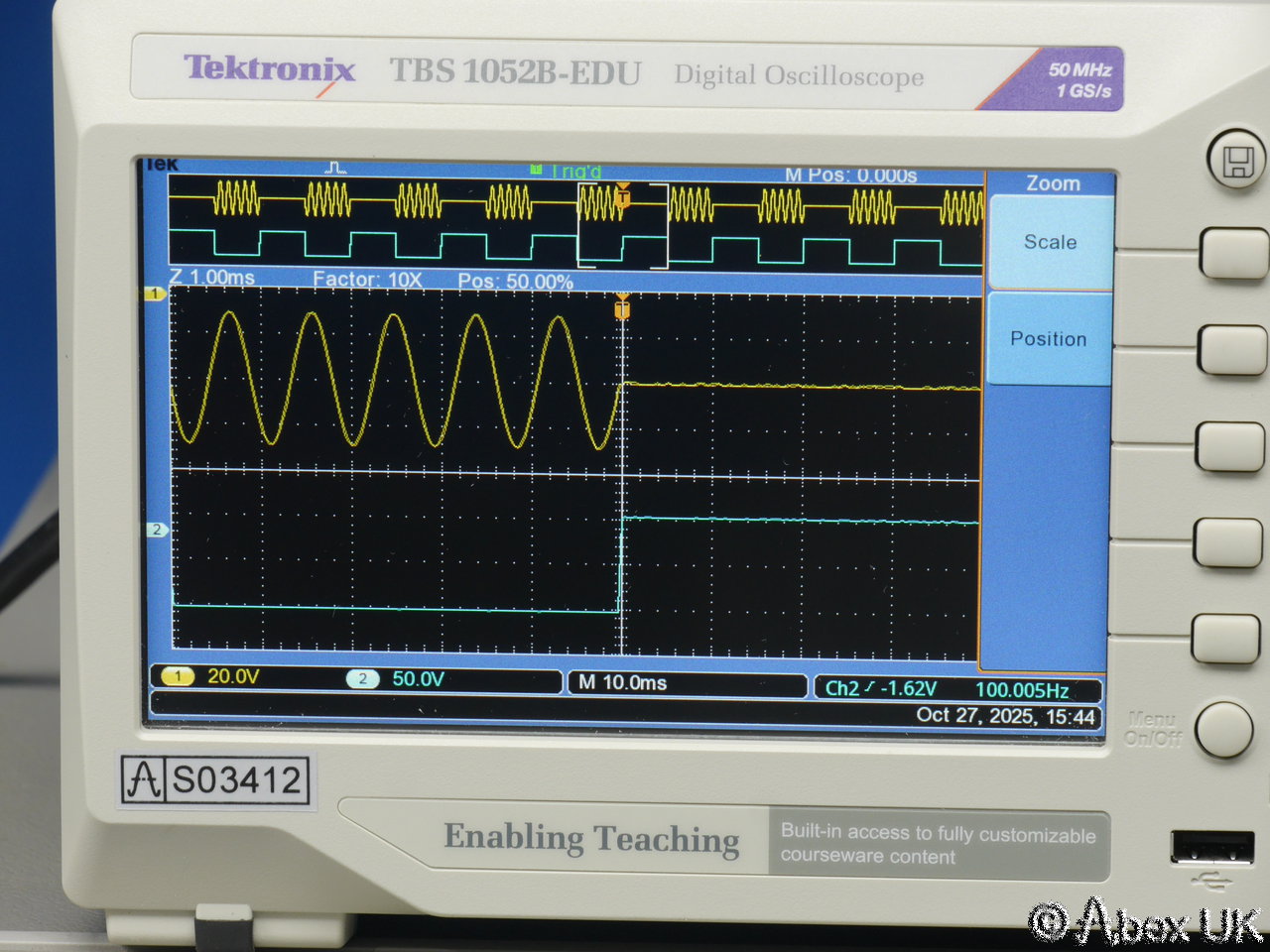Select the Position option in Zoom menu
The width and height of the screenshot is (1270, 952).
tap(1048, 339)
